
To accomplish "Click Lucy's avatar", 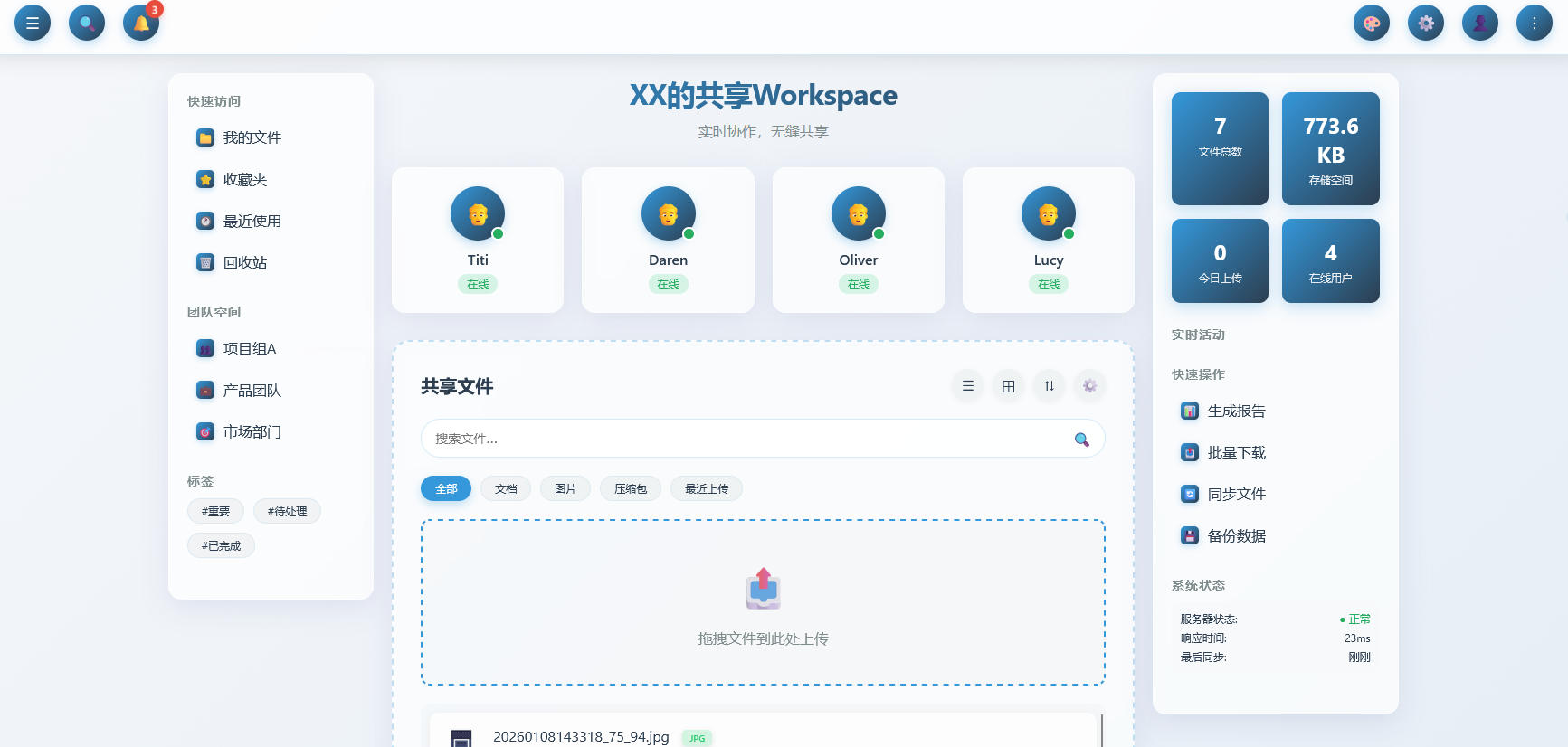I will coord(1049,213).
